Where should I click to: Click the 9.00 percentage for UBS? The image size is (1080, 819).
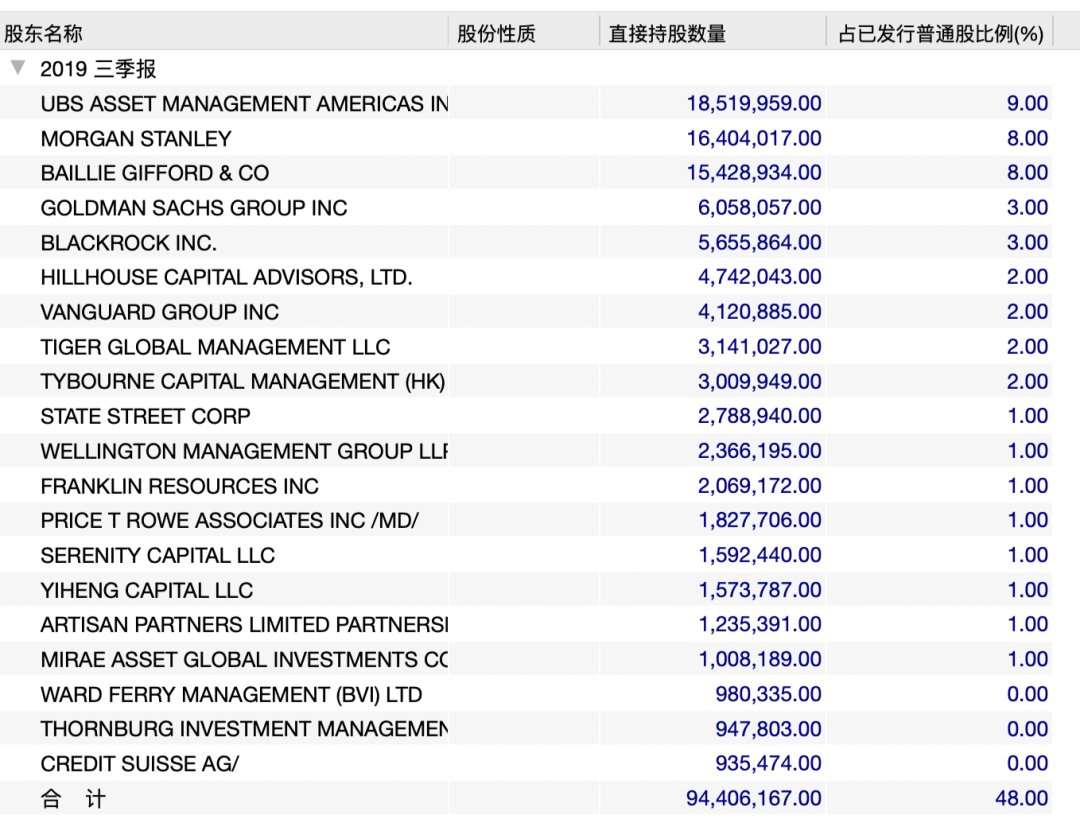pos(1027,103)
